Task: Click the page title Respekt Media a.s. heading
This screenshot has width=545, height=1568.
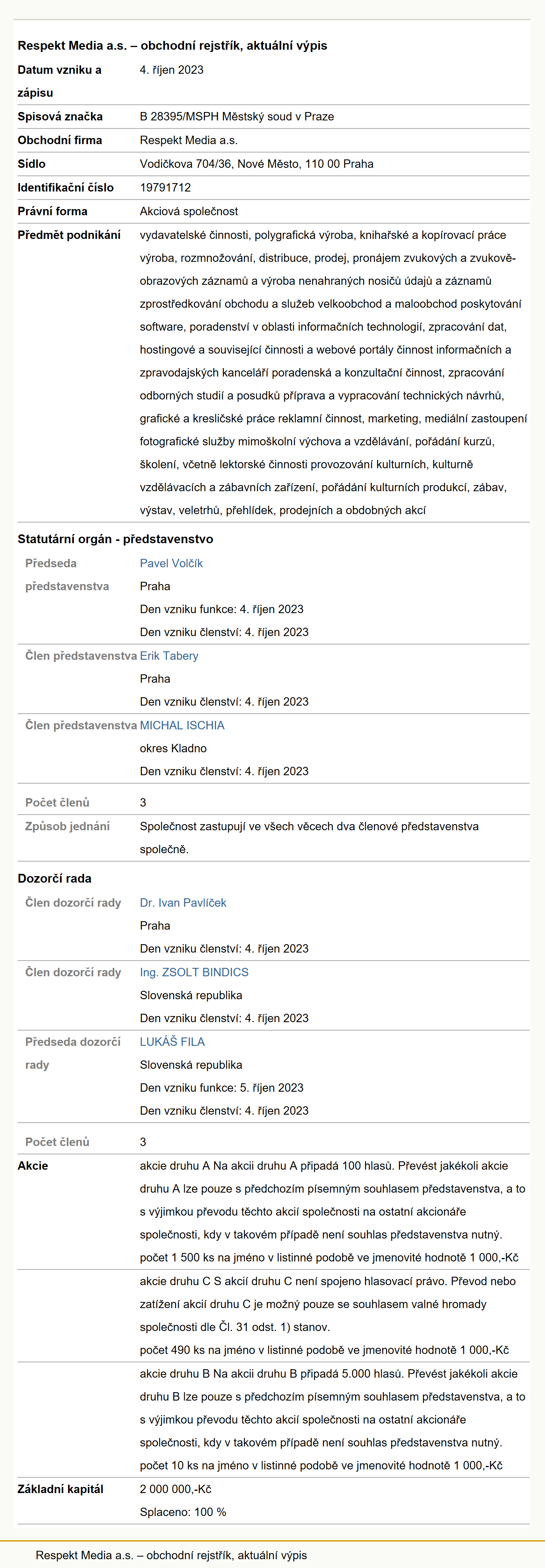Action: click(172, 45)
